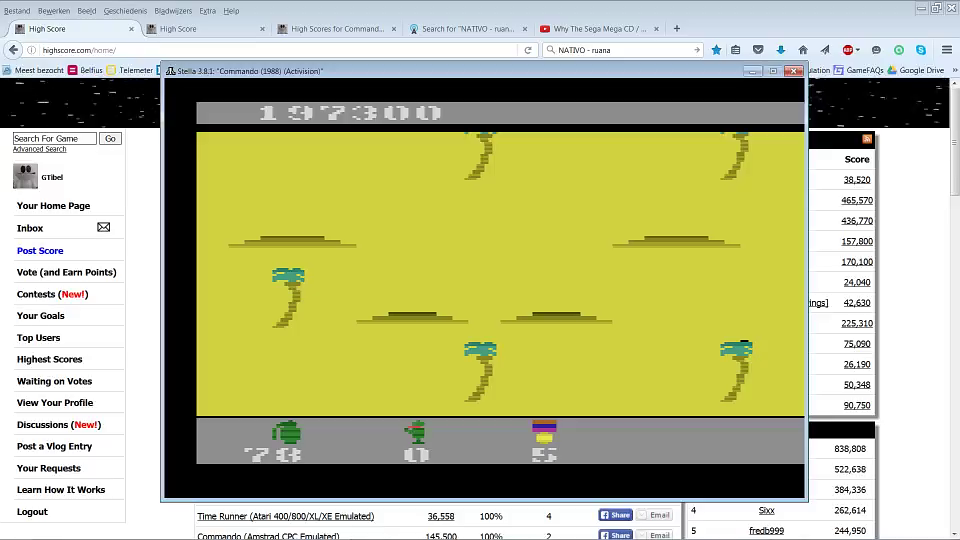Click the paper plane send icon

pyautogui.click(x=825, y=50)
